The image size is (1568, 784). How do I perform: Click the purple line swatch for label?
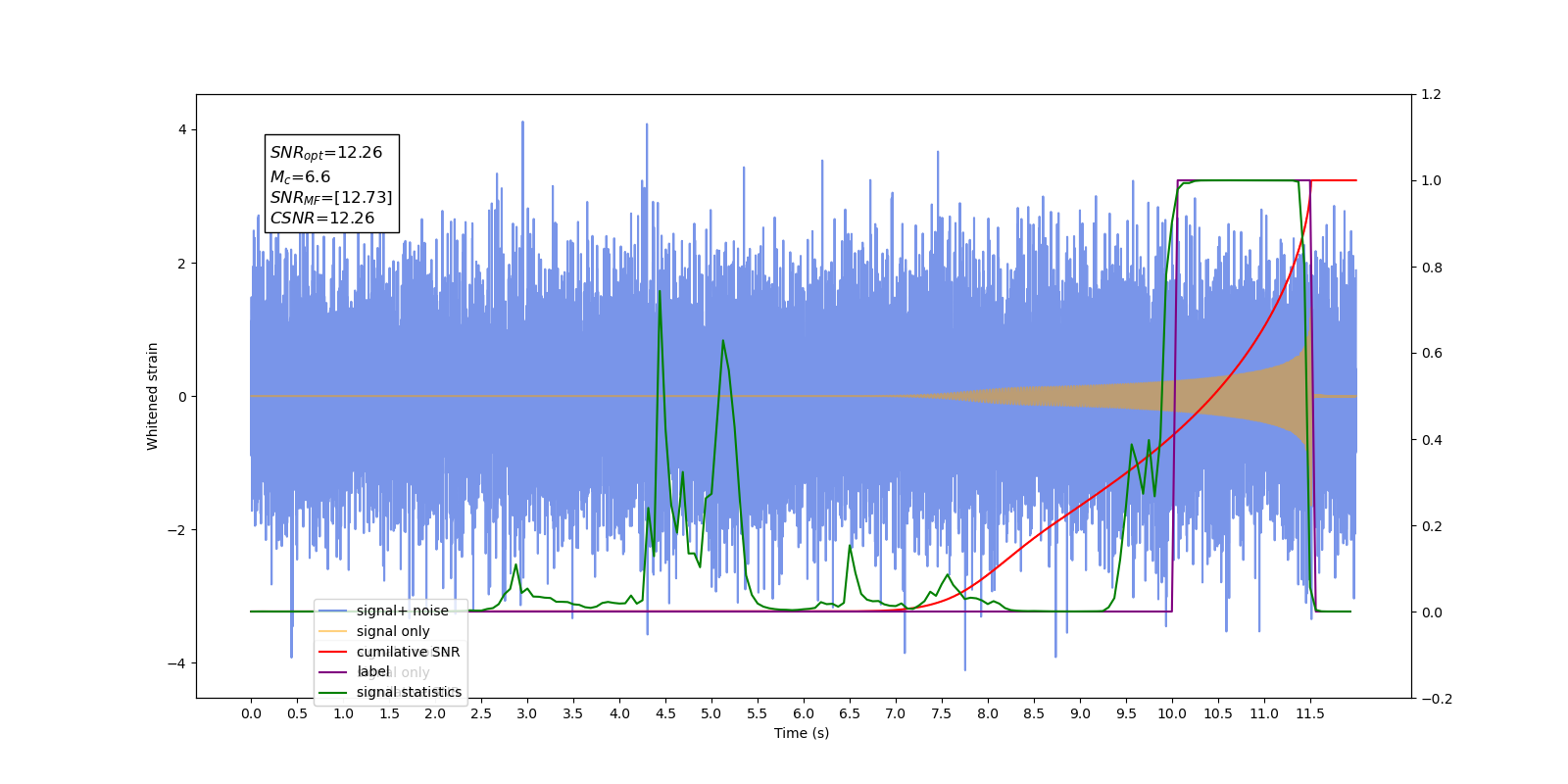coord(333,671)
